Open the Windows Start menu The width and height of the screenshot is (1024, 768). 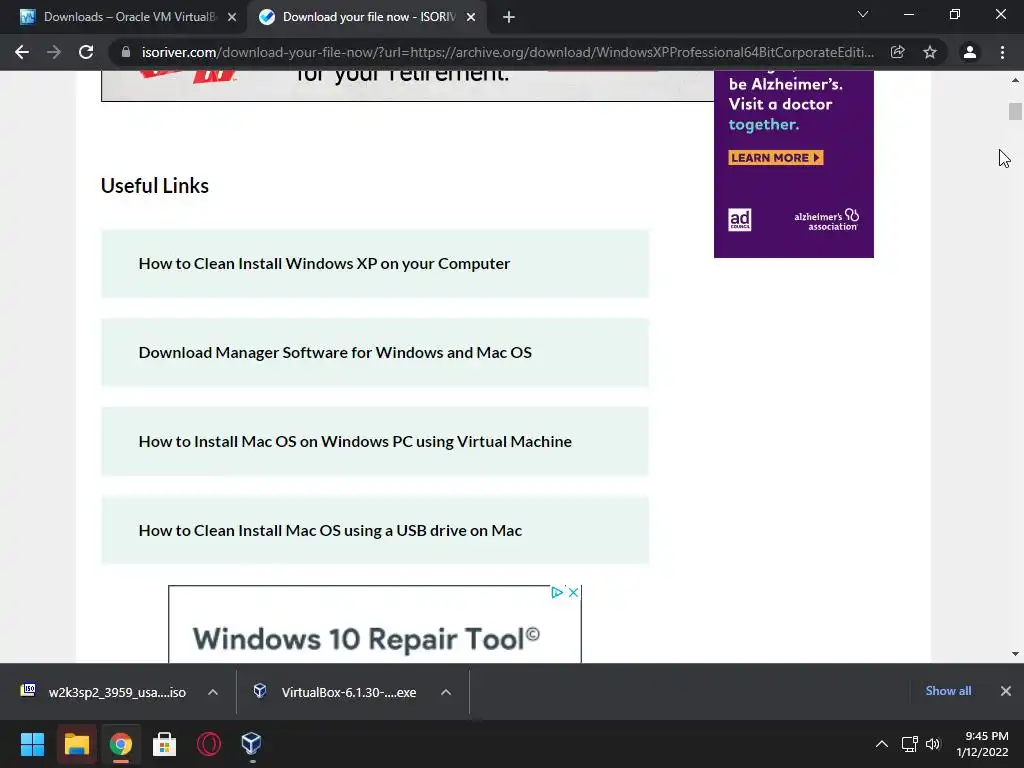tap(32, 744)
